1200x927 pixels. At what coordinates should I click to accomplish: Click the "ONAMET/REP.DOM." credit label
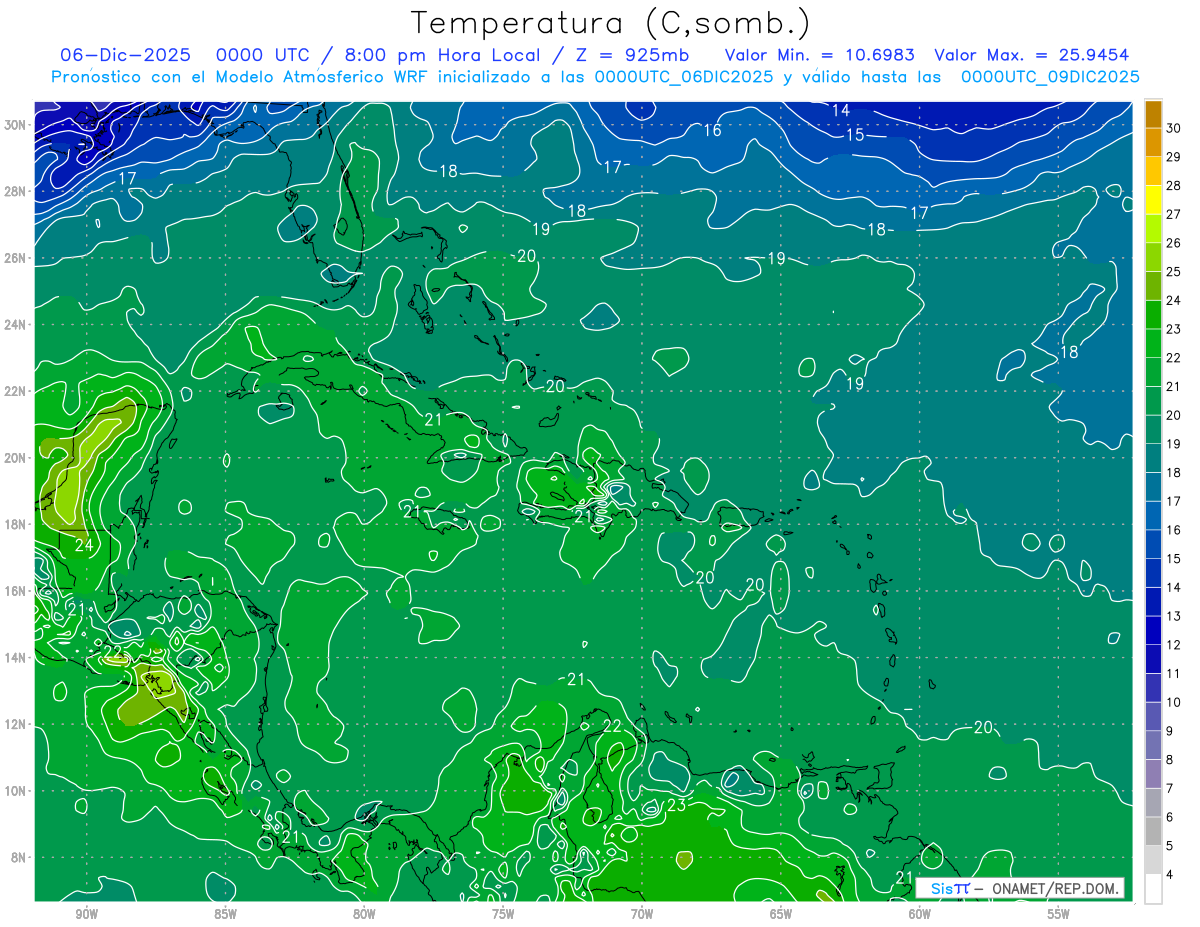pos(1054,888)
